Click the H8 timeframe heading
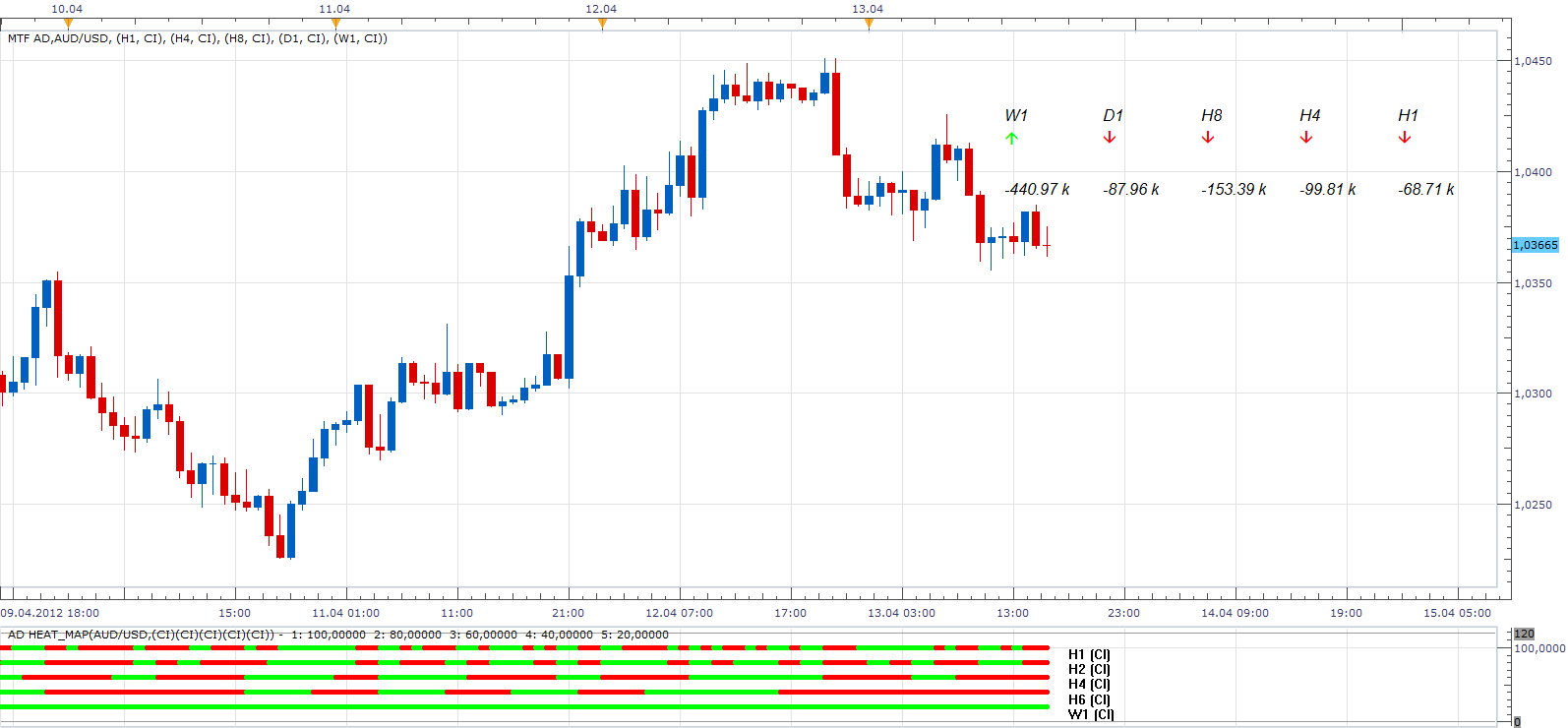1568x728 pixels. [1212, 115]
